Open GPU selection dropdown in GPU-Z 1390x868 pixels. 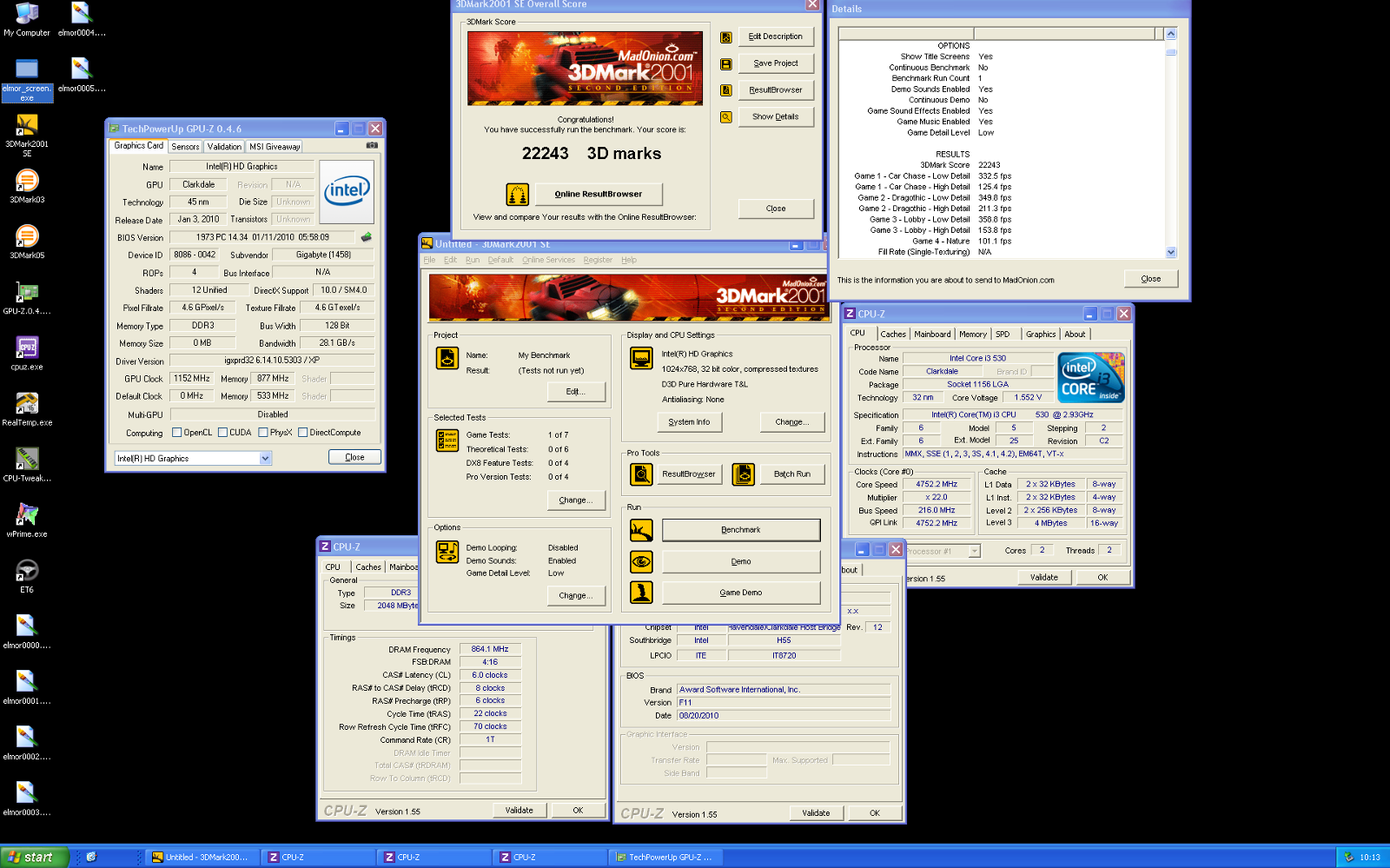pos(265,458)
